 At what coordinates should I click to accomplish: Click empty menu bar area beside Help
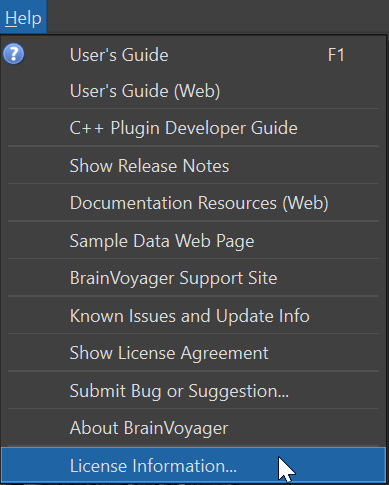(x=217, y=17)
